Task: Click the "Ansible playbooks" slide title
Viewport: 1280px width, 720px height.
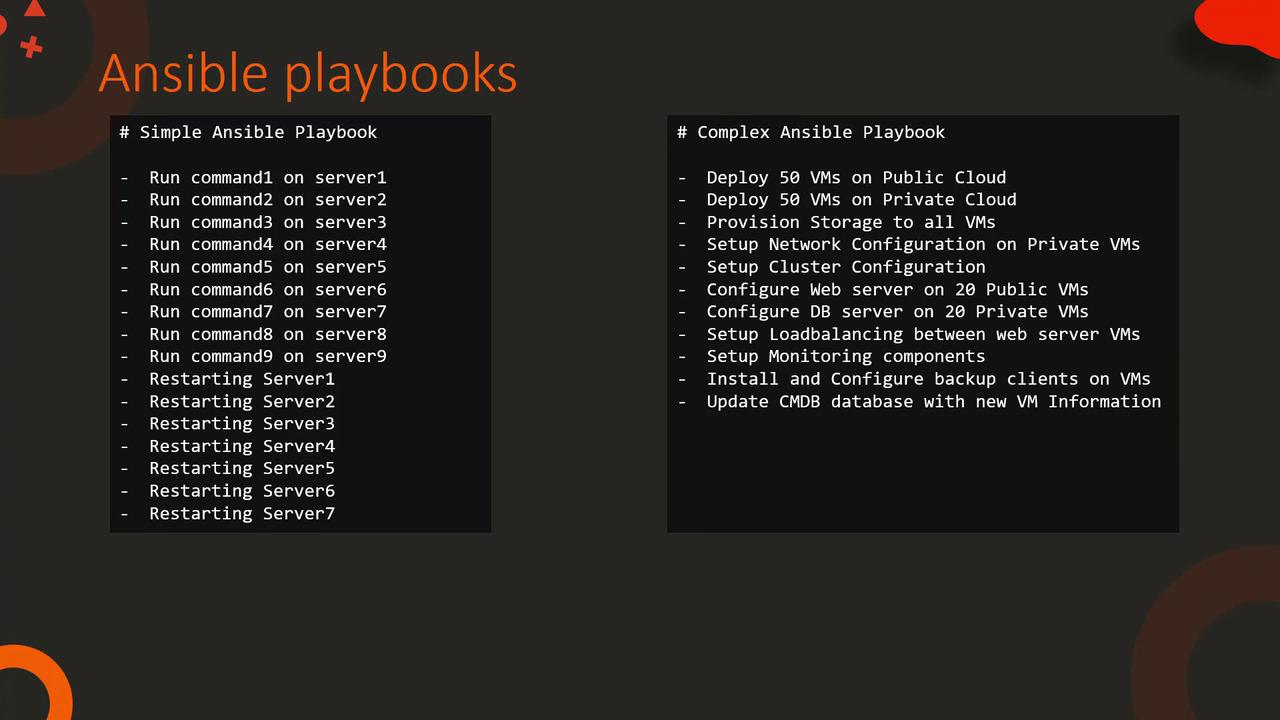Action: click(308, 73)
